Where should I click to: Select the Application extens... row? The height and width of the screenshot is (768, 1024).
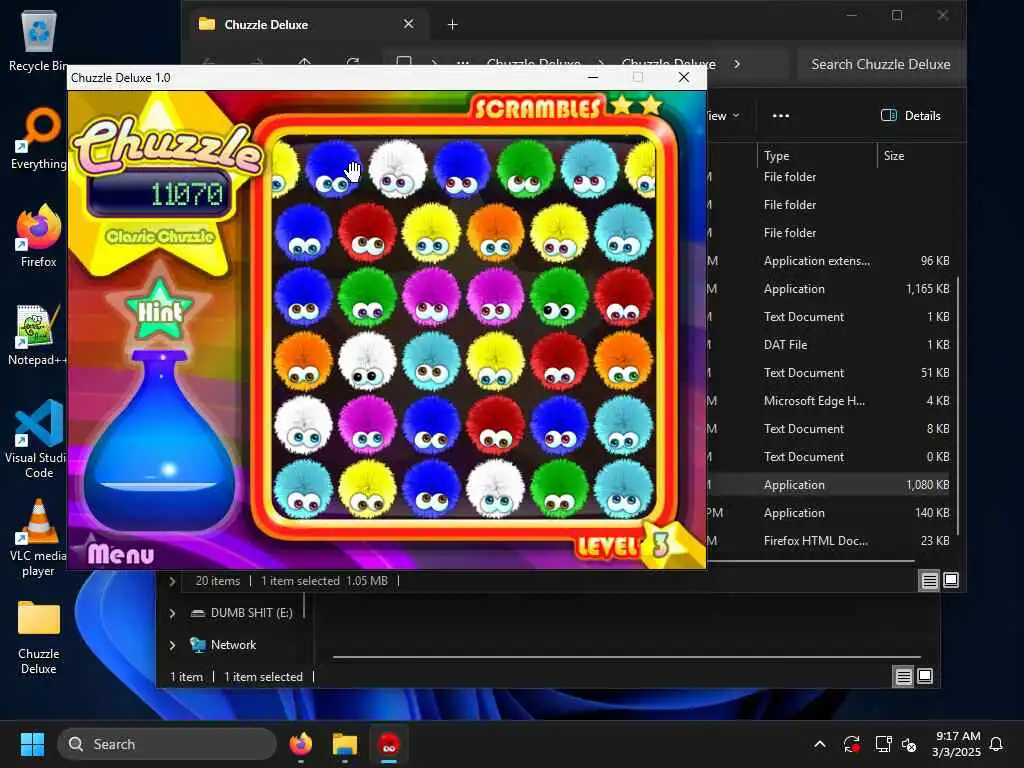pyautogui.click(x=829, y=261)
